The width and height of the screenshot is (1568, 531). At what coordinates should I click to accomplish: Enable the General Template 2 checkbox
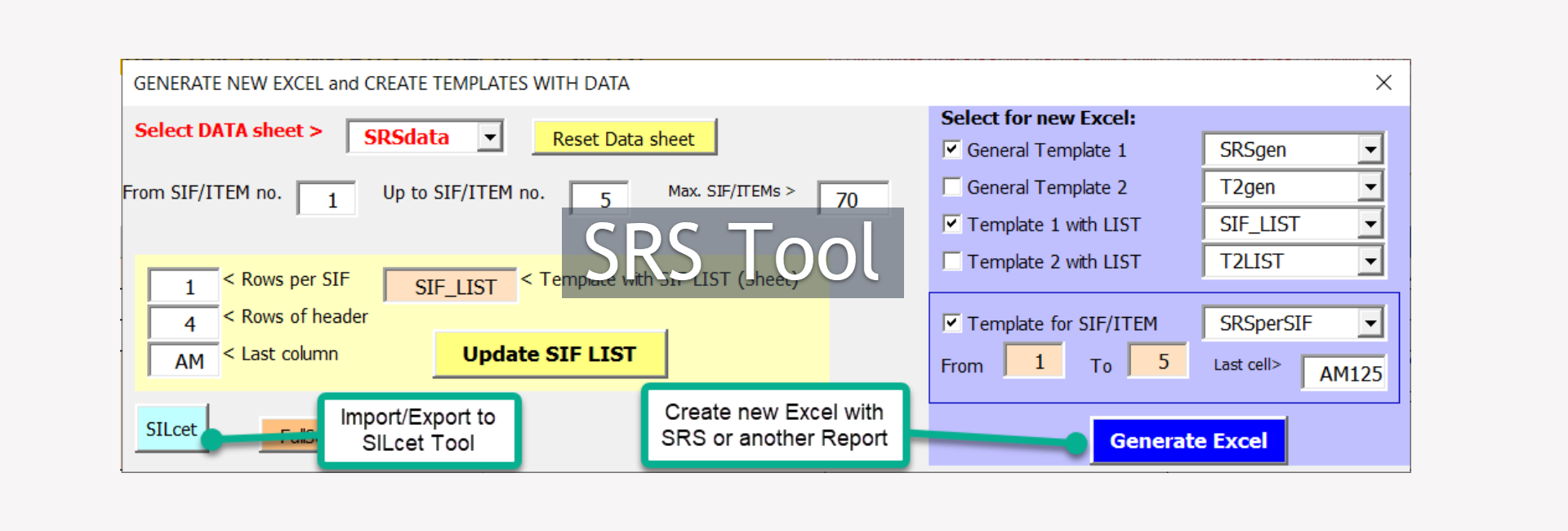tap(951, 187)
